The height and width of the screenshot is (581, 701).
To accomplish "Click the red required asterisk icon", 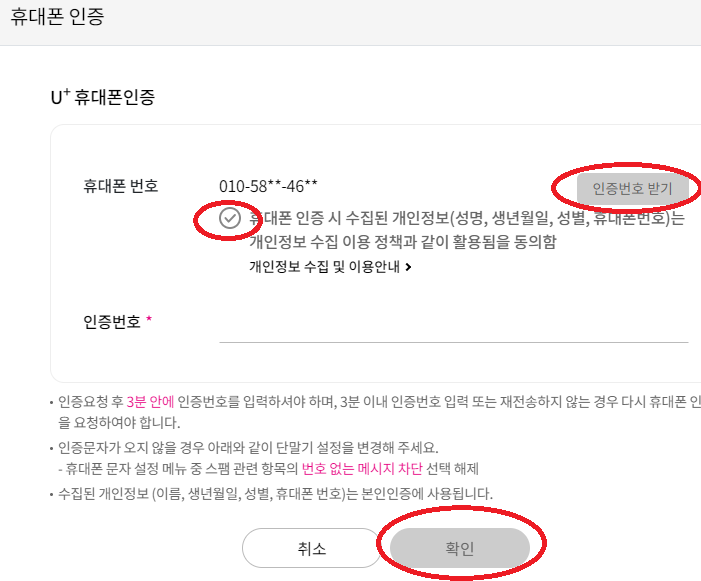I will (150, 320).
